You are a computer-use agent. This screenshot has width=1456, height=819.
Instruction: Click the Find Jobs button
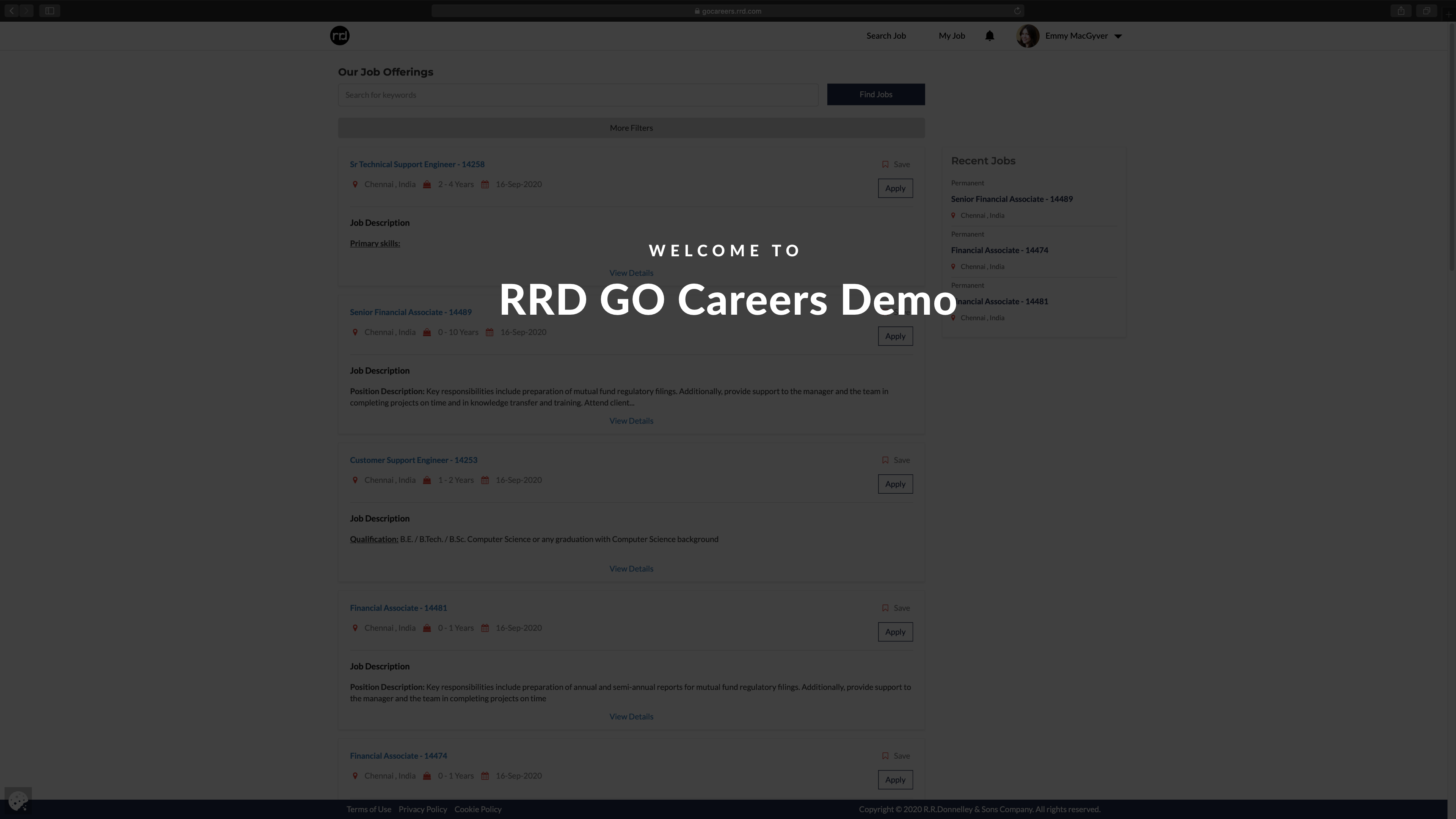[875, 94]
